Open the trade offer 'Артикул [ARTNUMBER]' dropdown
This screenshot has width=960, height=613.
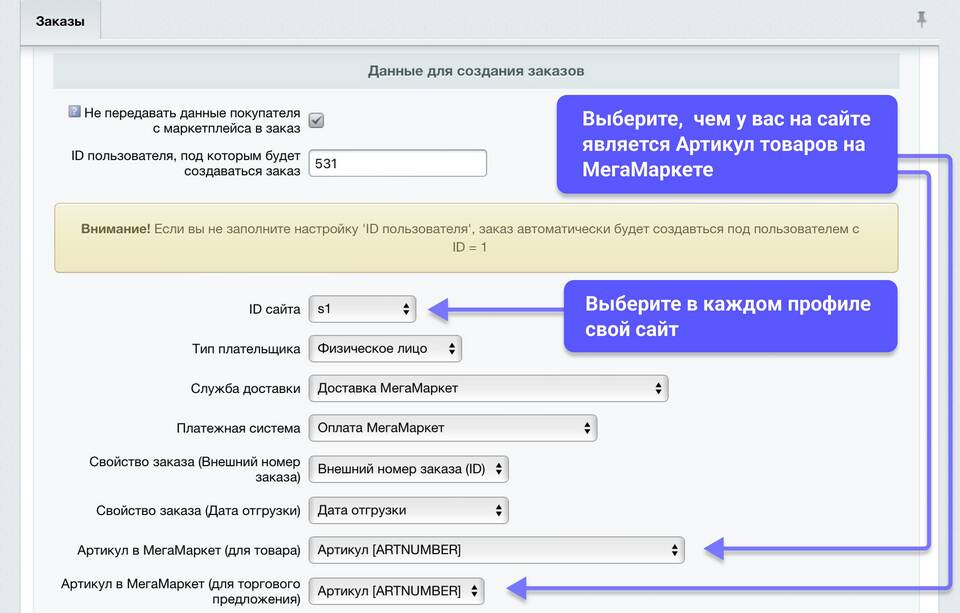[396, 591]
